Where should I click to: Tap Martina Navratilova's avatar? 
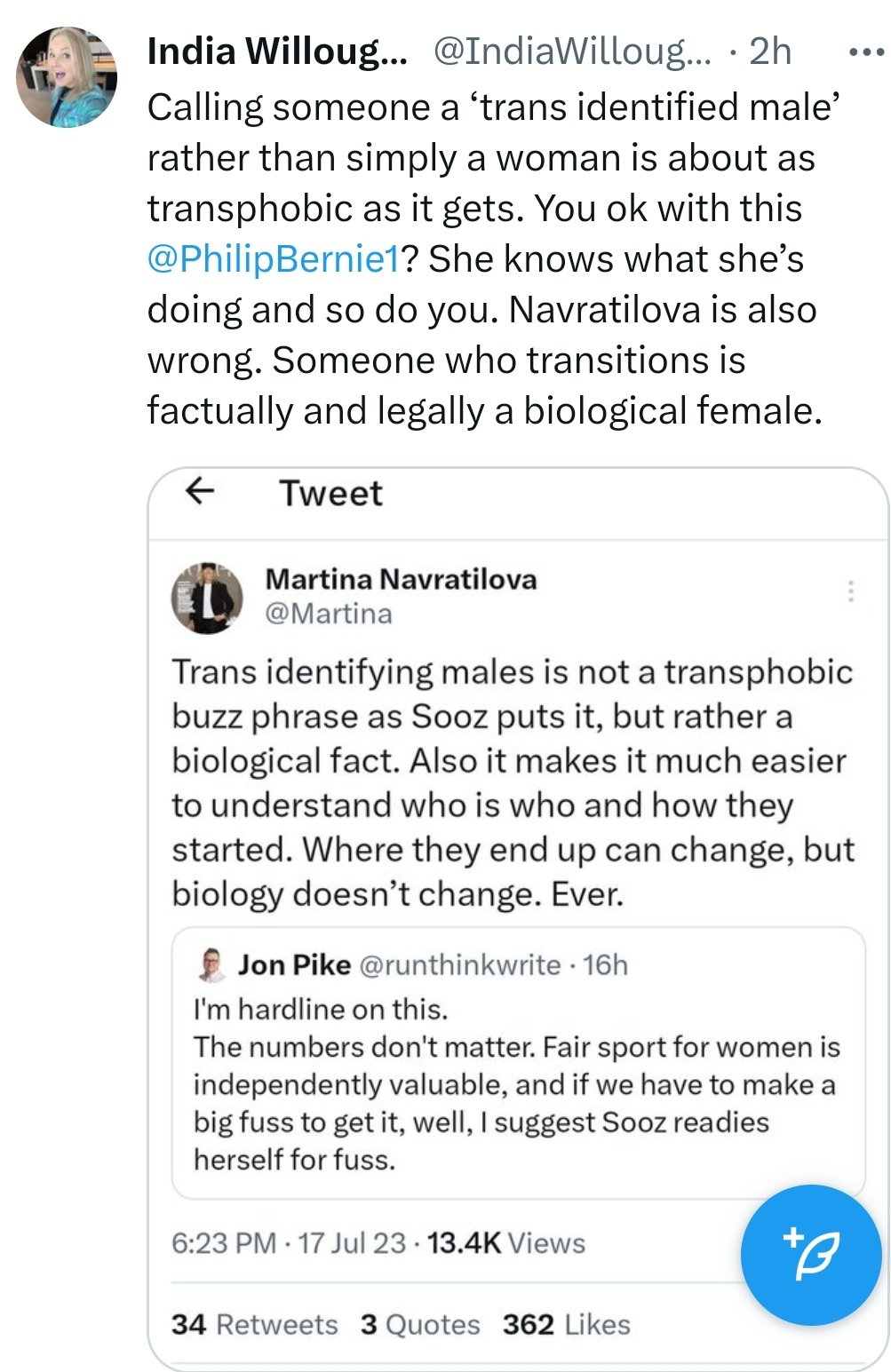[x=207, y=598]
